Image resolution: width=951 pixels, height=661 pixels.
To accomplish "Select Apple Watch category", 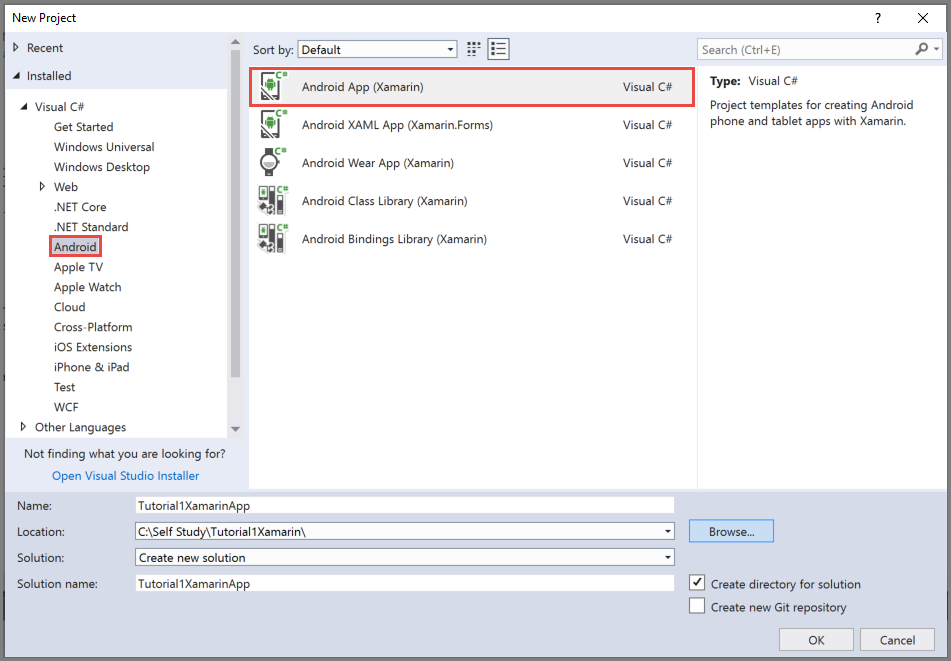I will pyautogui.click(x=87, y=287).
